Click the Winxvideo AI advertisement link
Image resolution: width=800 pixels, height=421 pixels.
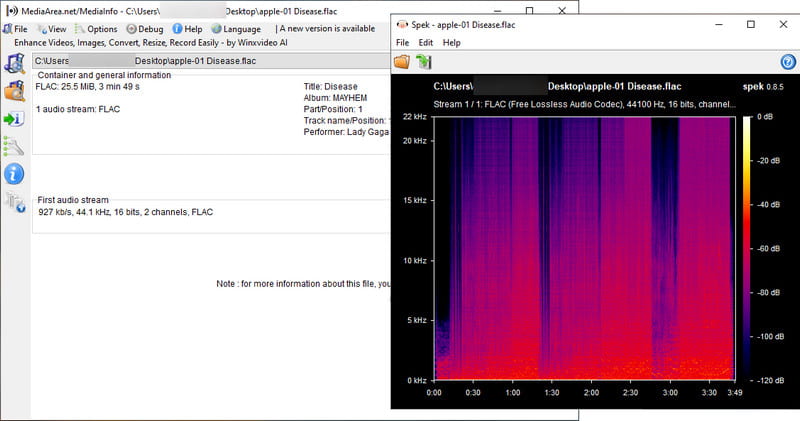click(151, 42)
